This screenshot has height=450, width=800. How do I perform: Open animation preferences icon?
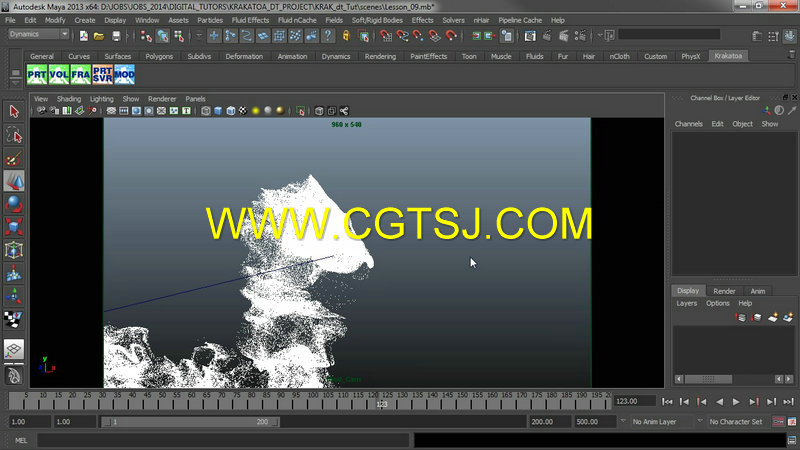[x=792, y=421]
